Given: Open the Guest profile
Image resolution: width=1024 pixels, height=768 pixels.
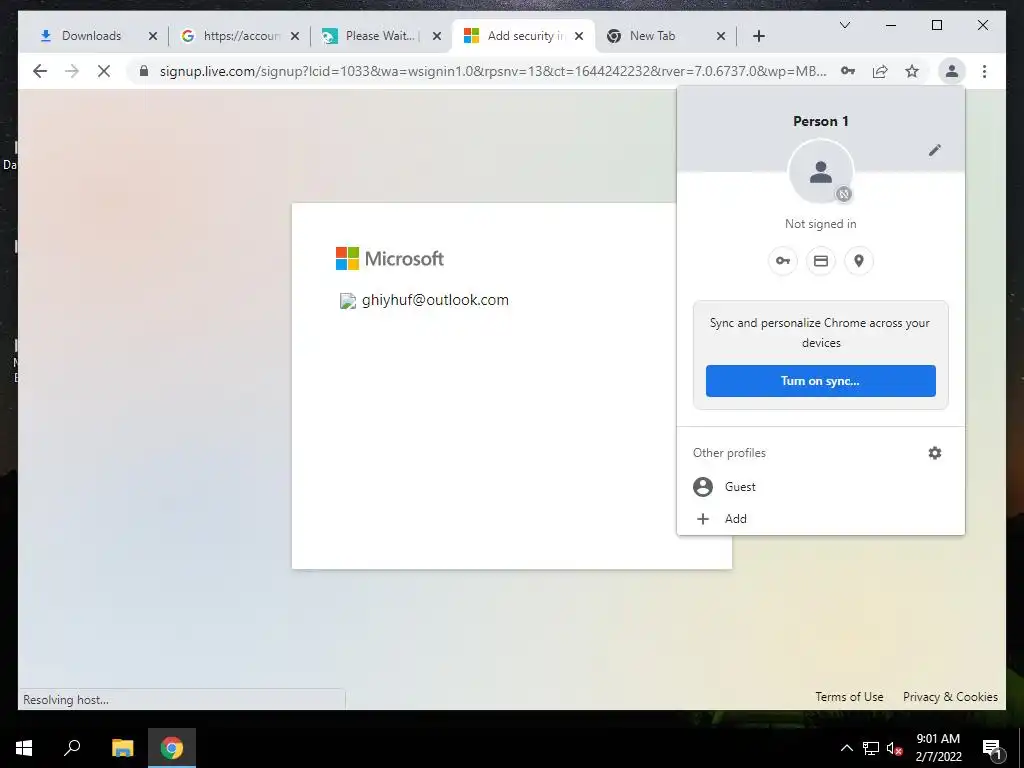Looking at the screenshot, I should tap(820, 487).
